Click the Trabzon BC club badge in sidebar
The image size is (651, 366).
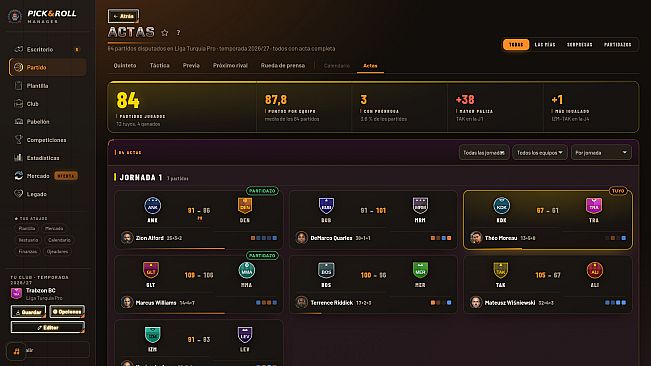(16, 293)
